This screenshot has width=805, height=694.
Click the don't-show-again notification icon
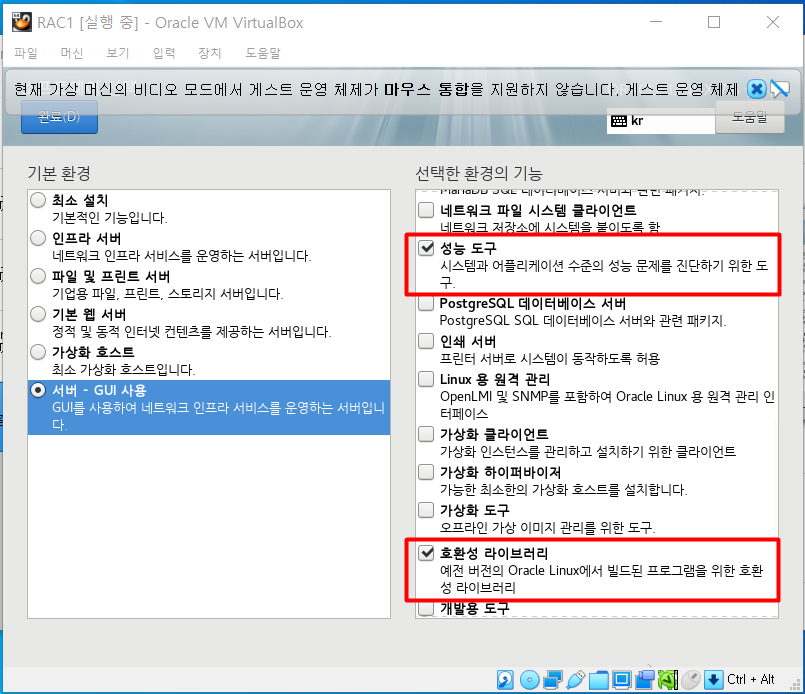780,89
